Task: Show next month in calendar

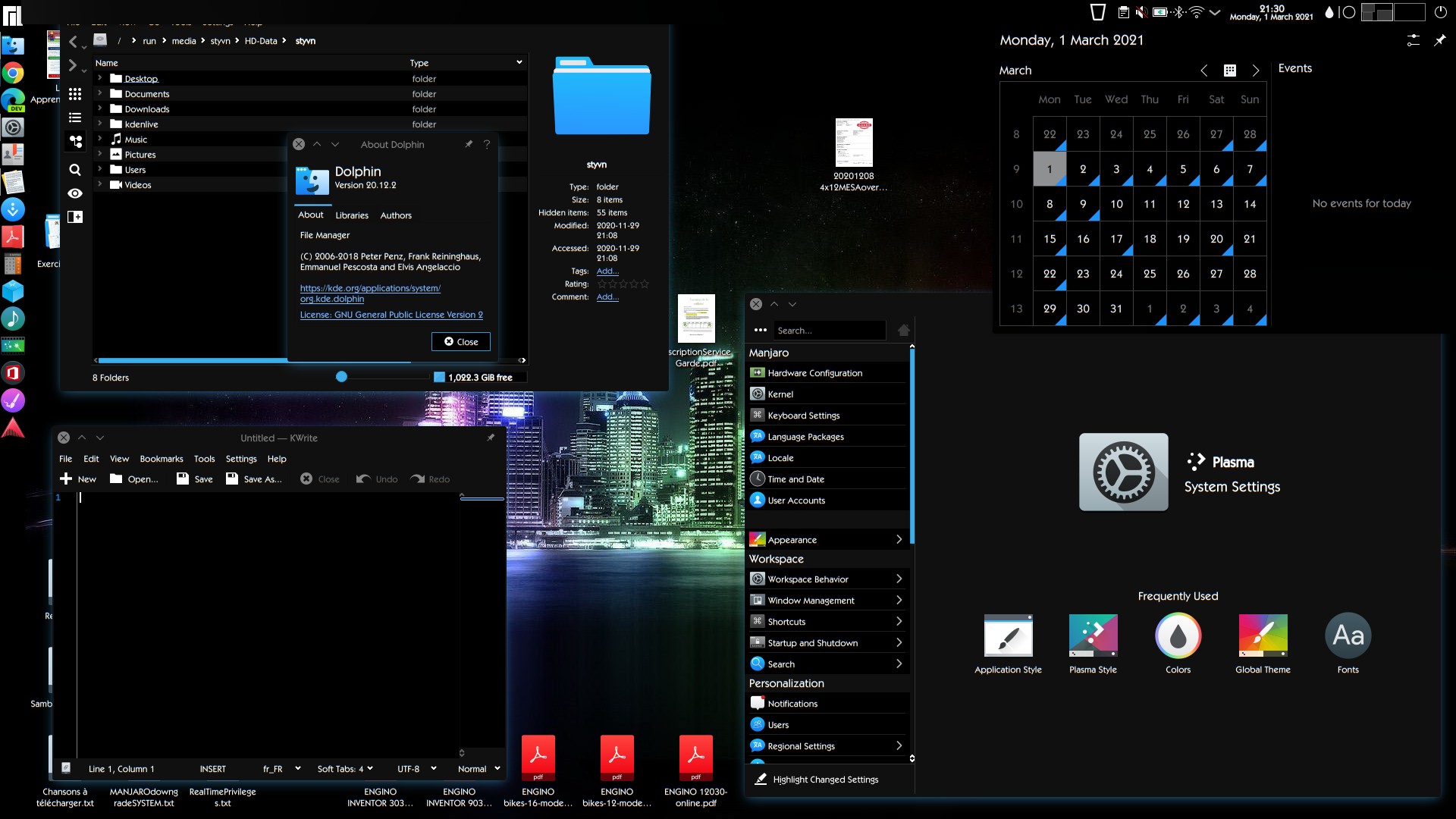Action: point(1256,71)
